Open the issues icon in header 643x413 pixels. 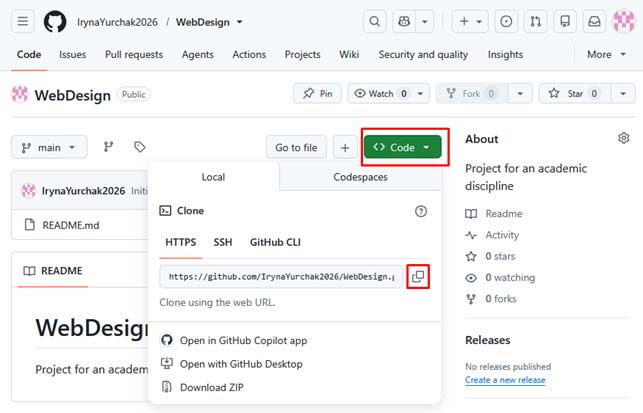click(506, 21)
